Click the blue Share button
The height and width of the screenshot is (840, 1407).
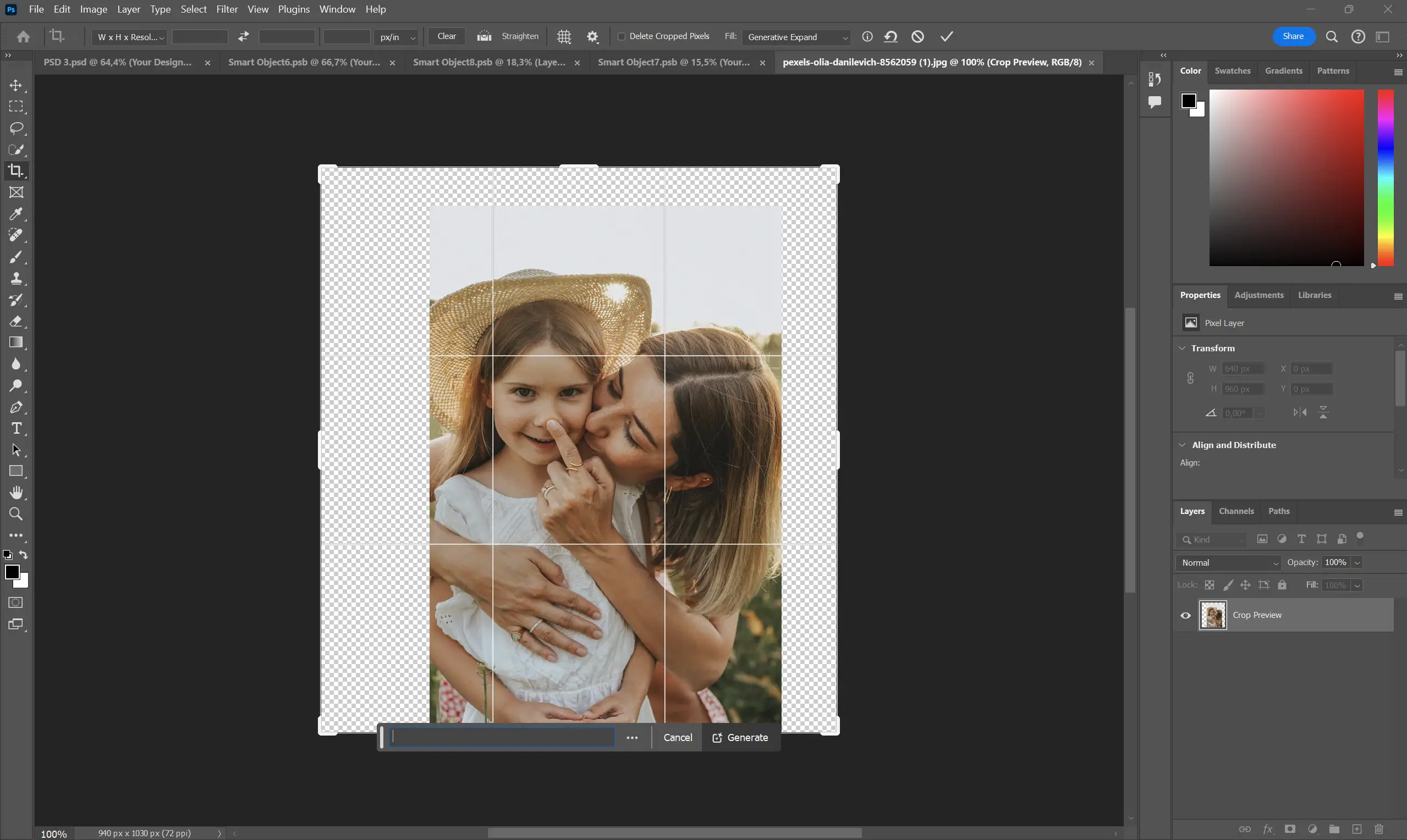tap(1293, 36)
